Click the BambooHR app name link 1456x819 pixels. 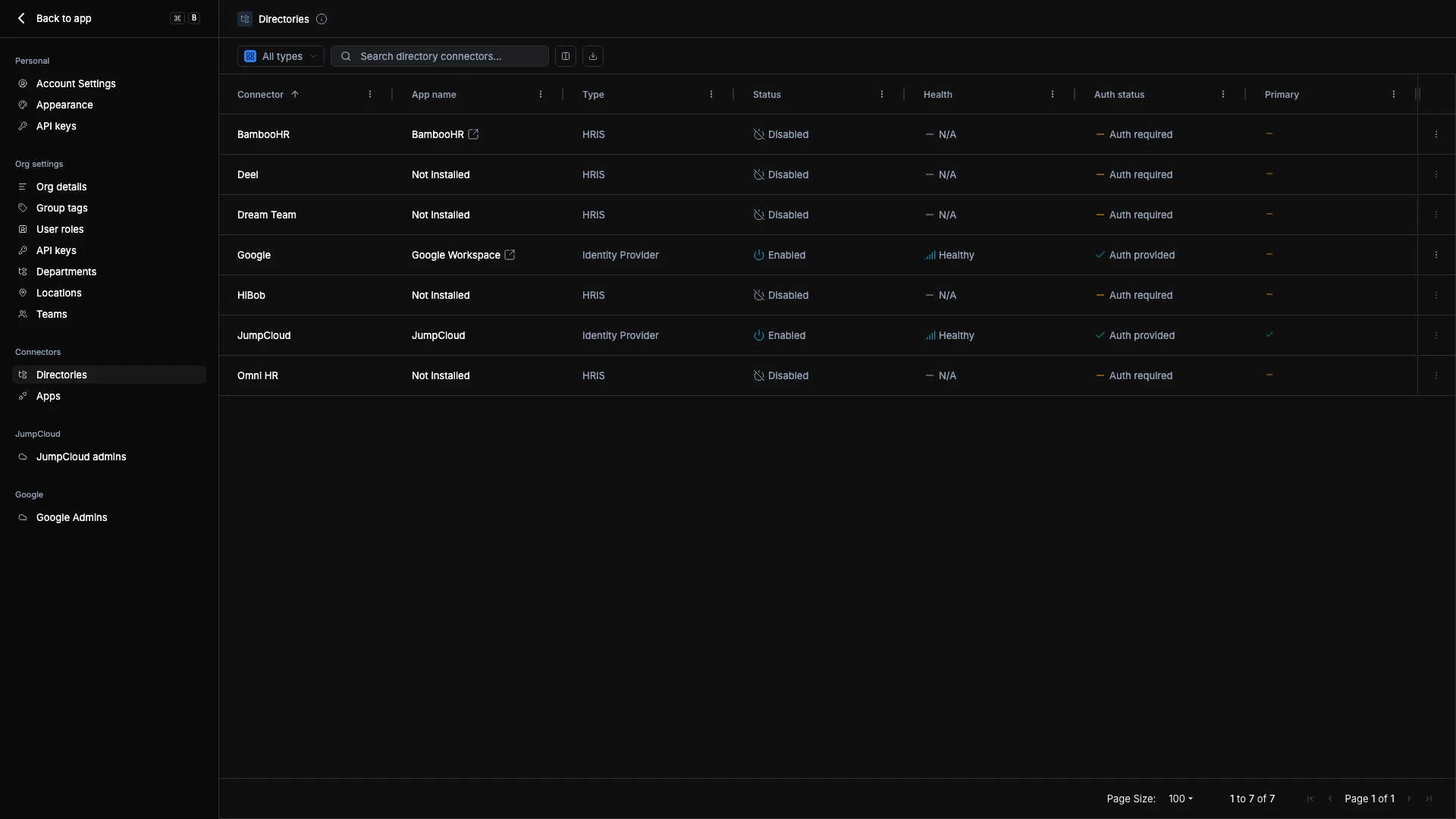pos(438,134)
